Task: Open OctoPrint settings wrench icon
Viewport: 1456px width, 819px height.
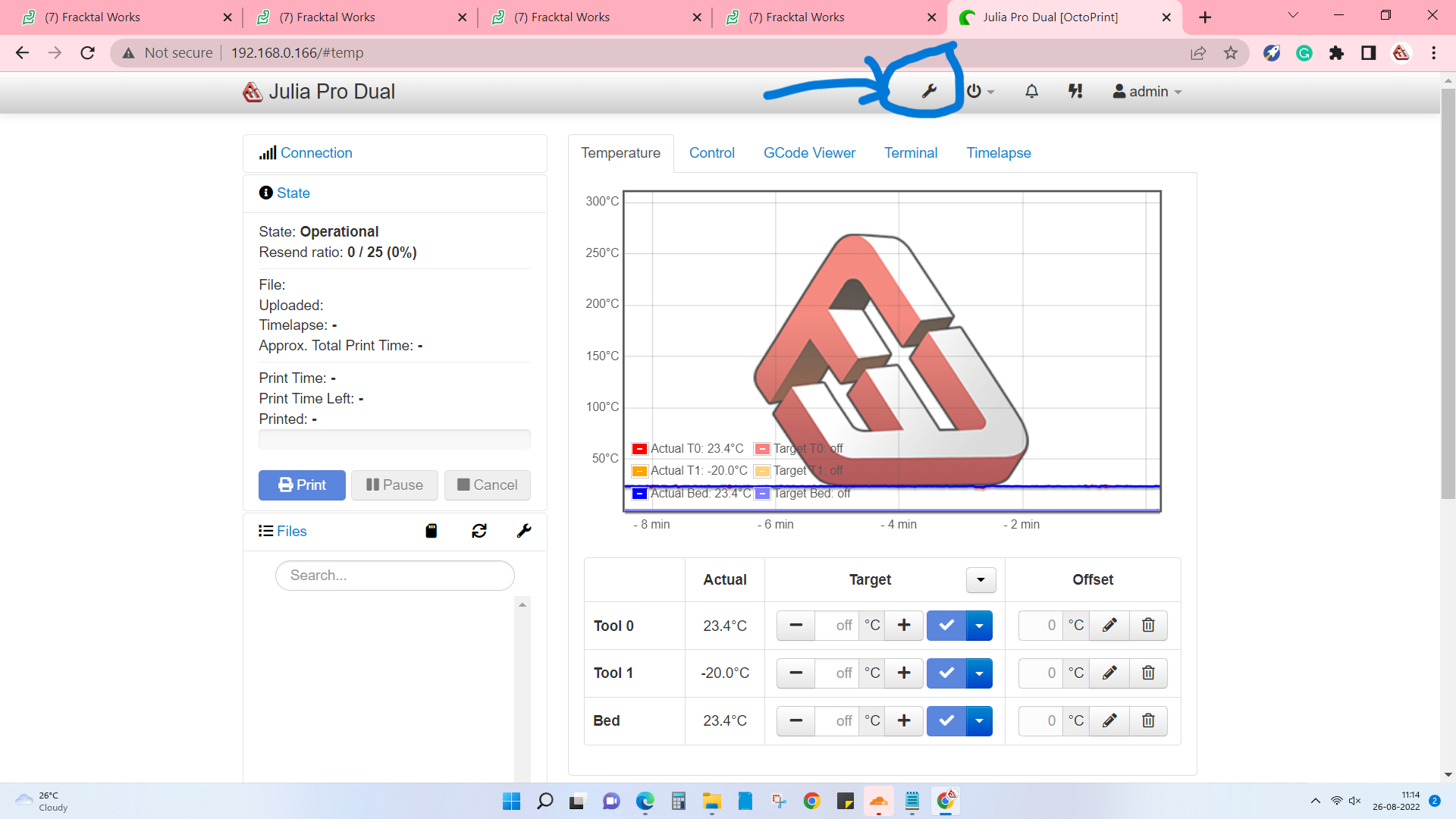Action: pos(929,92)
